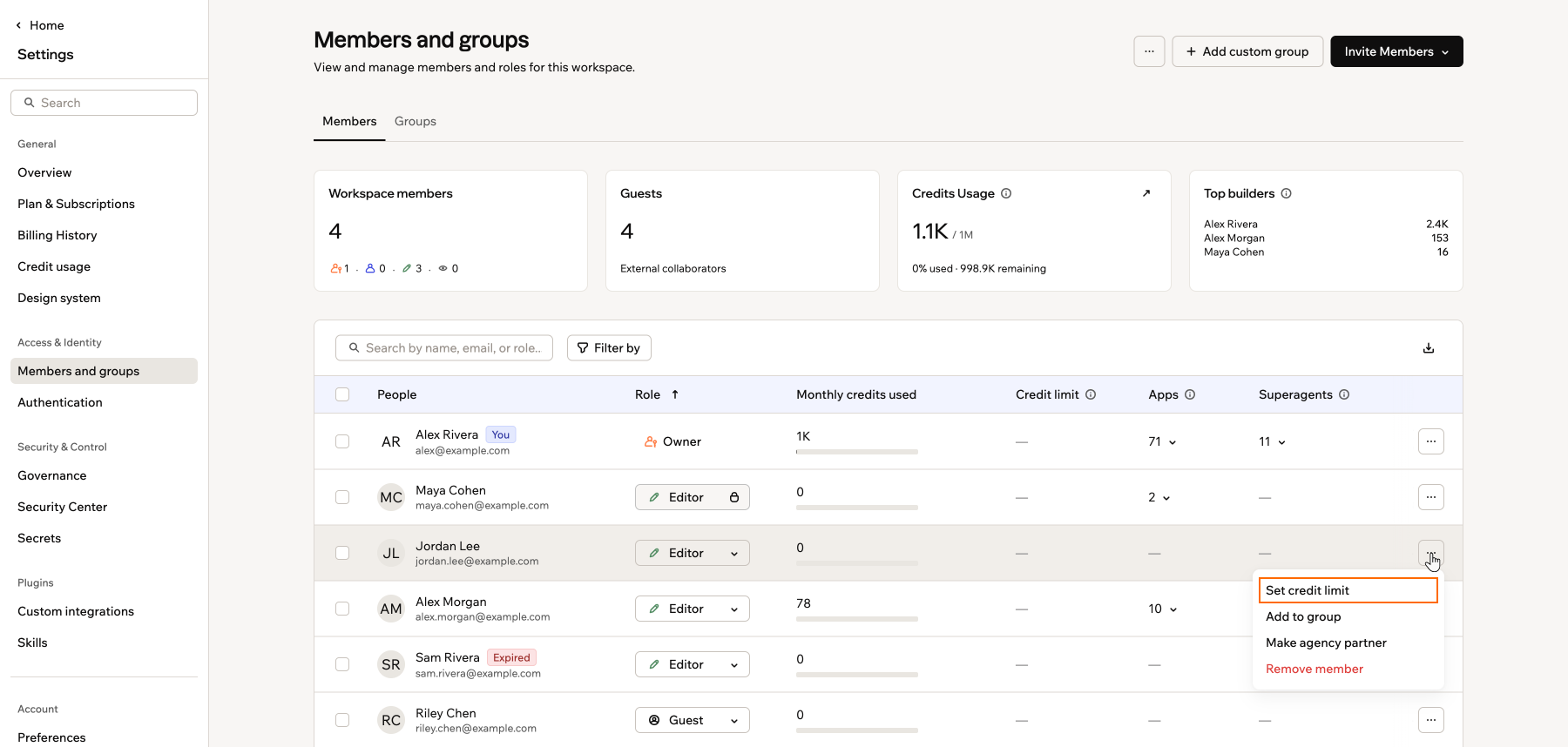Open the page-level more options ellipsis button
This screenshot has width=1568, height=747.
(1149, 51)
